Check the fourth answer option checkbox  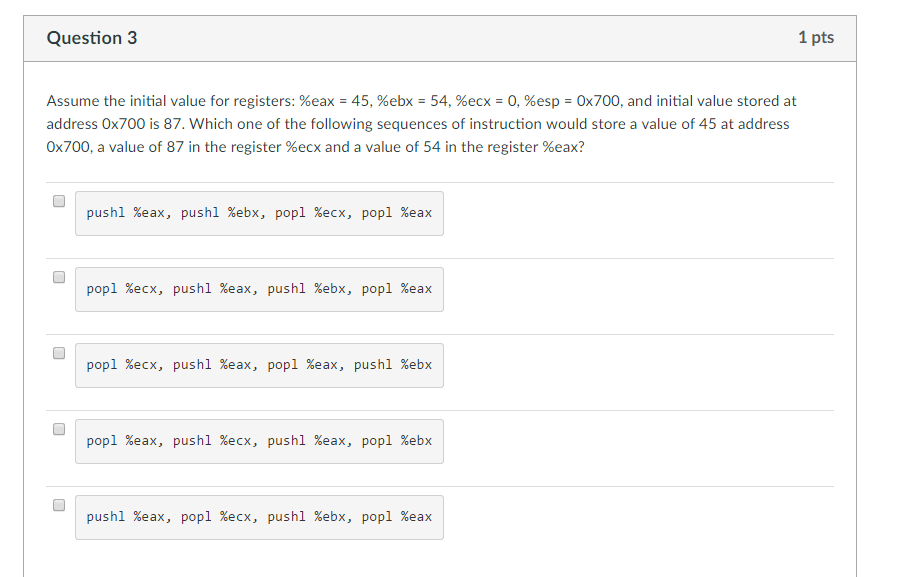(x=59, y=429)
